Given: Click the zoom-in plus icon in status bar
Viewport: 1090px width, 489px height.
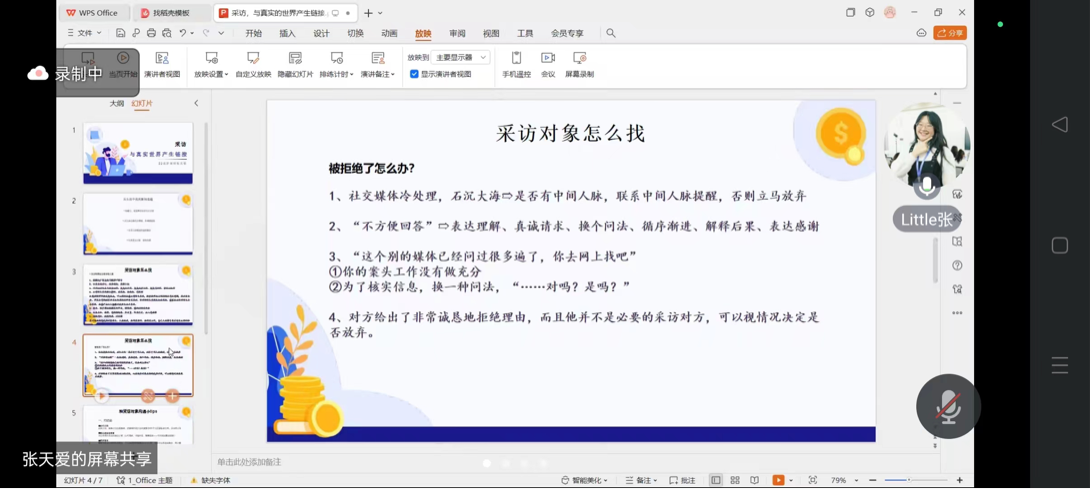Looking at the screenshot, I should point(960,481).
